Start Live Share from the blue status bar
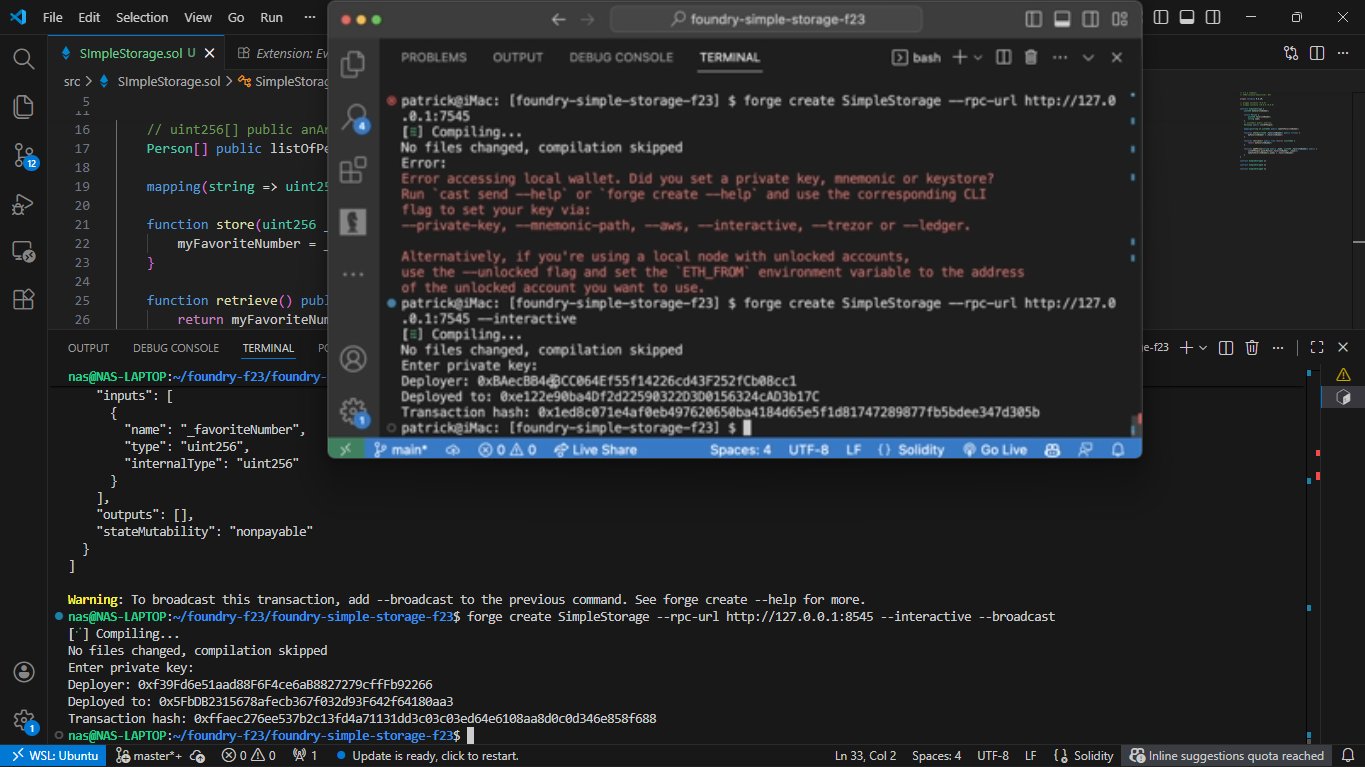Image resolution: width=1365 pixels, height=767 pixels. coord(594,450)
